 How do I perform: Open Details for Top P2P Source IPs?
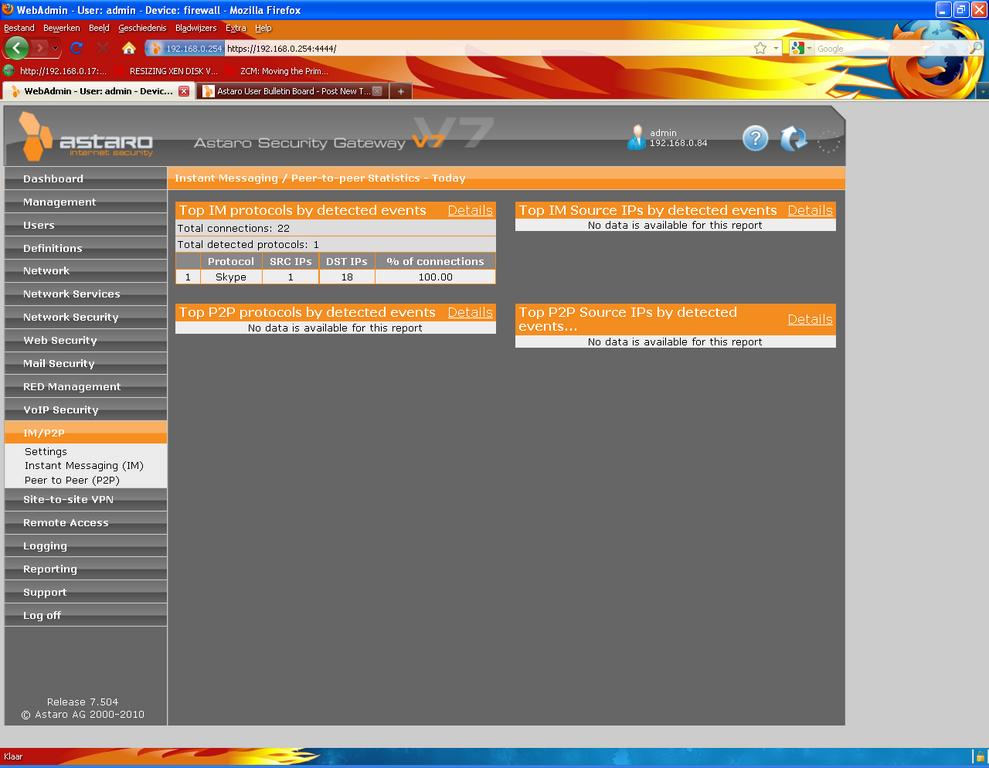(809, 319)
